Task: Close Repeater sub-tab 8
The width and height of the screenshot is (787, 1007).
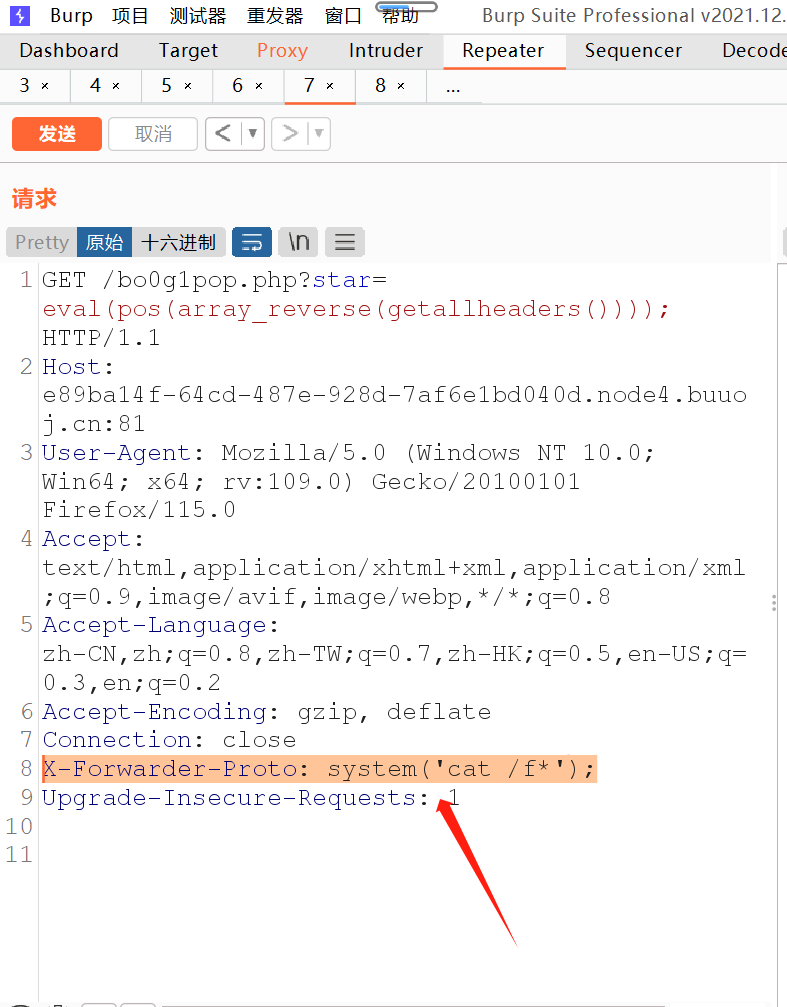Action: [x=401, y=86]
